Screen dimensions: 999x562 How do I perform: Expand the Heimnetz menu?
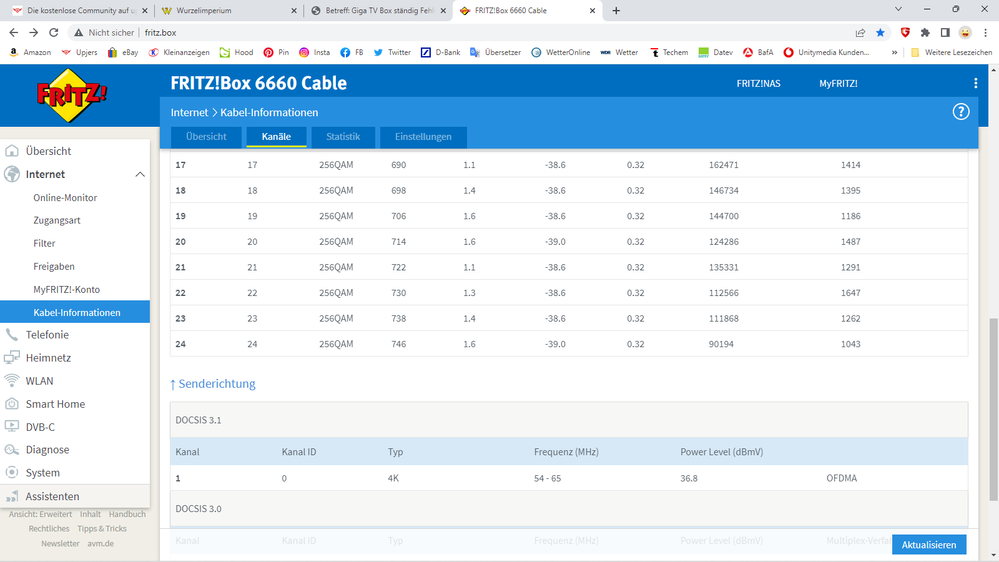pos(47,358)
